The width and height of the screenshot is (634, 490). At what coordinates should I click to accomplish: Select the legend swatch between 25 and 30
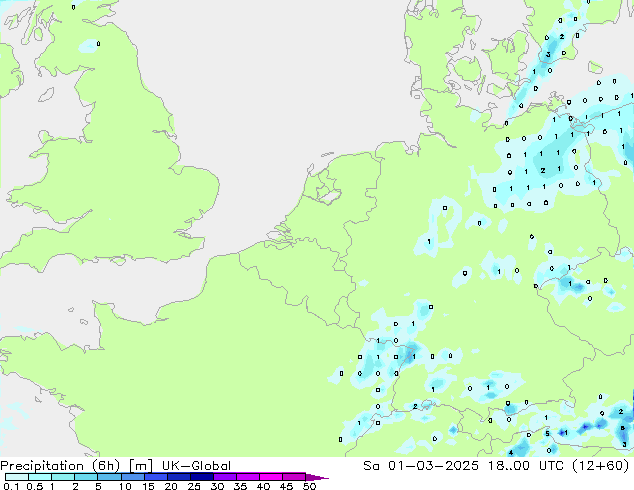point(201,477)
